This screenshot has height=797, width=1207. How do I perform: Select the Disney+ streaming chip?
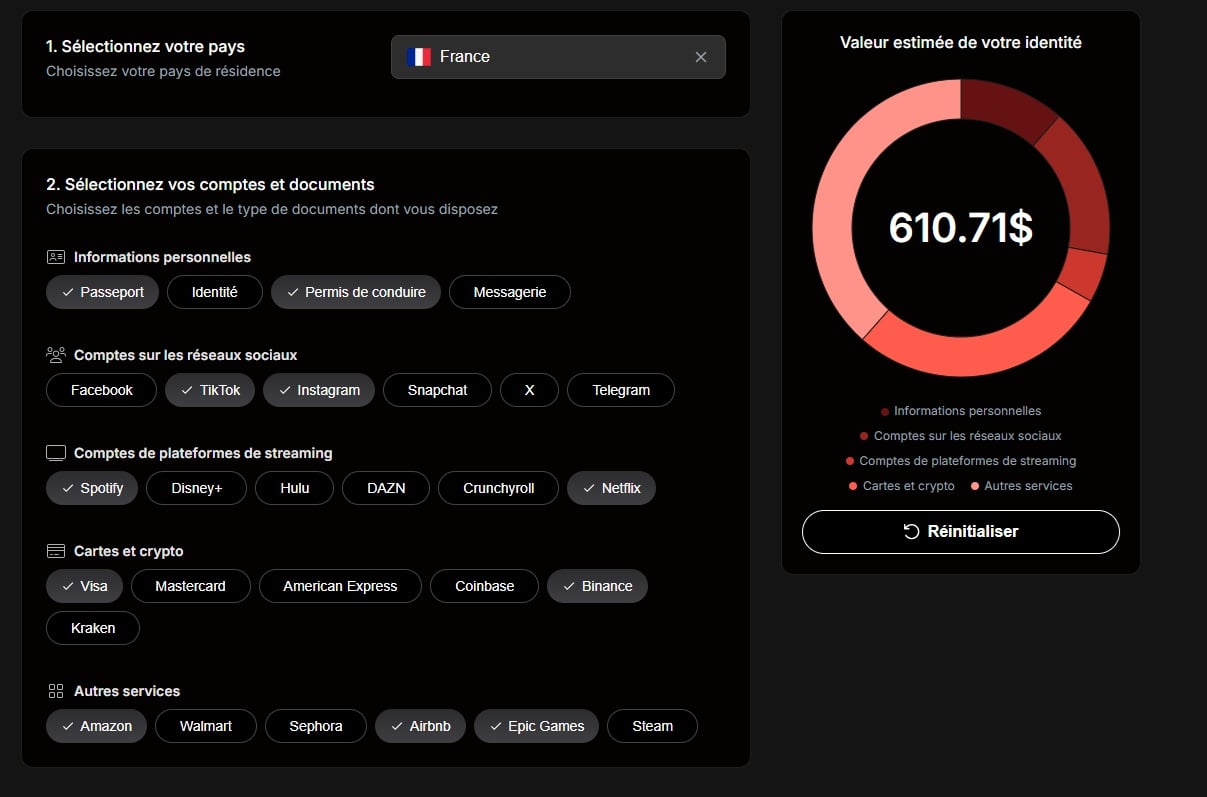click(196, 488)
